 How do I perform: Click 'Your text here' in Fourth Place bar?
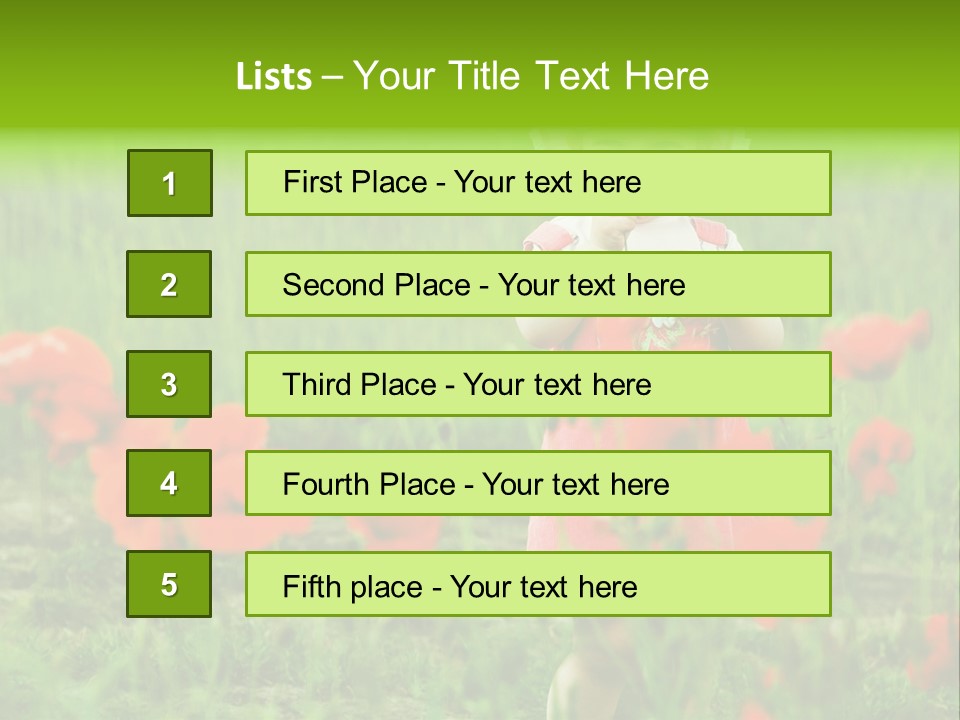[576, 484]
